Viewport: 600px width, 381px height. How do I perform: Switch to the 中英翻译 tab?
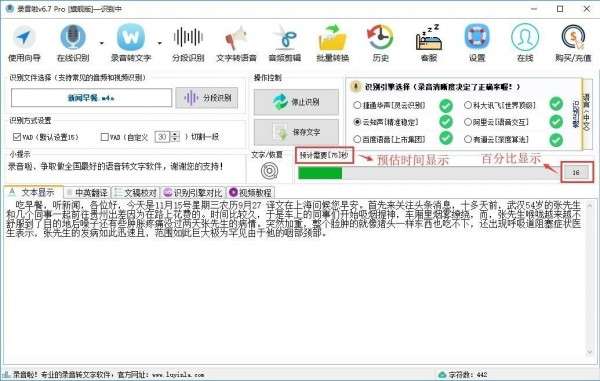pos(87,192)
